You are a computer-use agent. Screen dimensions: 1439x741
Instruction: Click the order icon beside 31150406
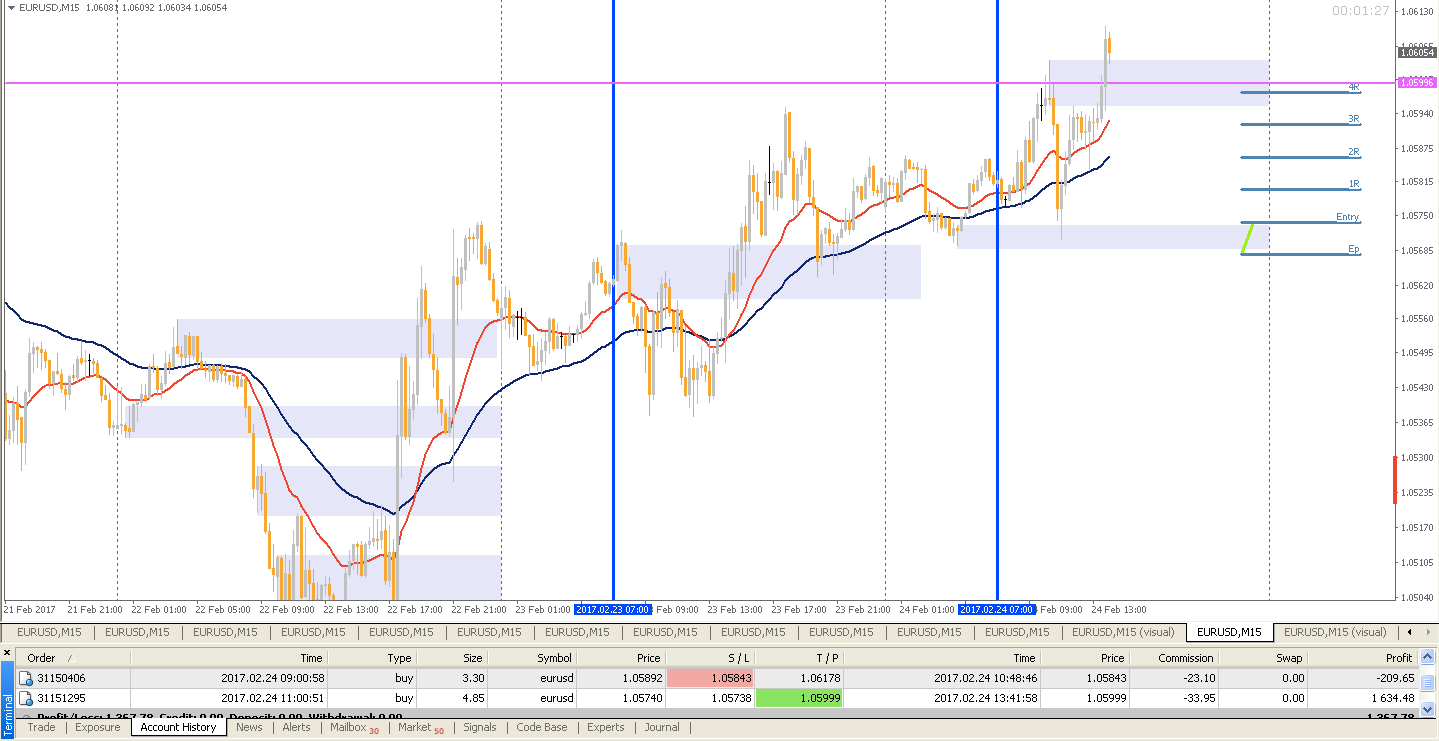pyautogui.click(x=26, y=678)
